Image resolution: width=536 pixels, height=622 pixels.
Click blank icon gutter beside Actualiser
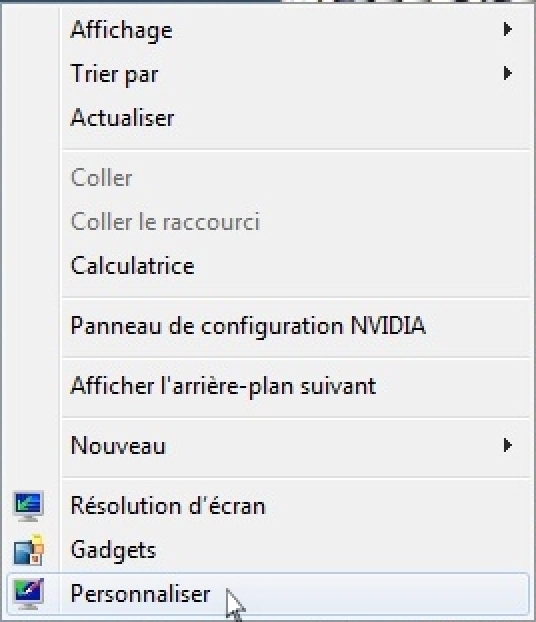tap(31, 117)
